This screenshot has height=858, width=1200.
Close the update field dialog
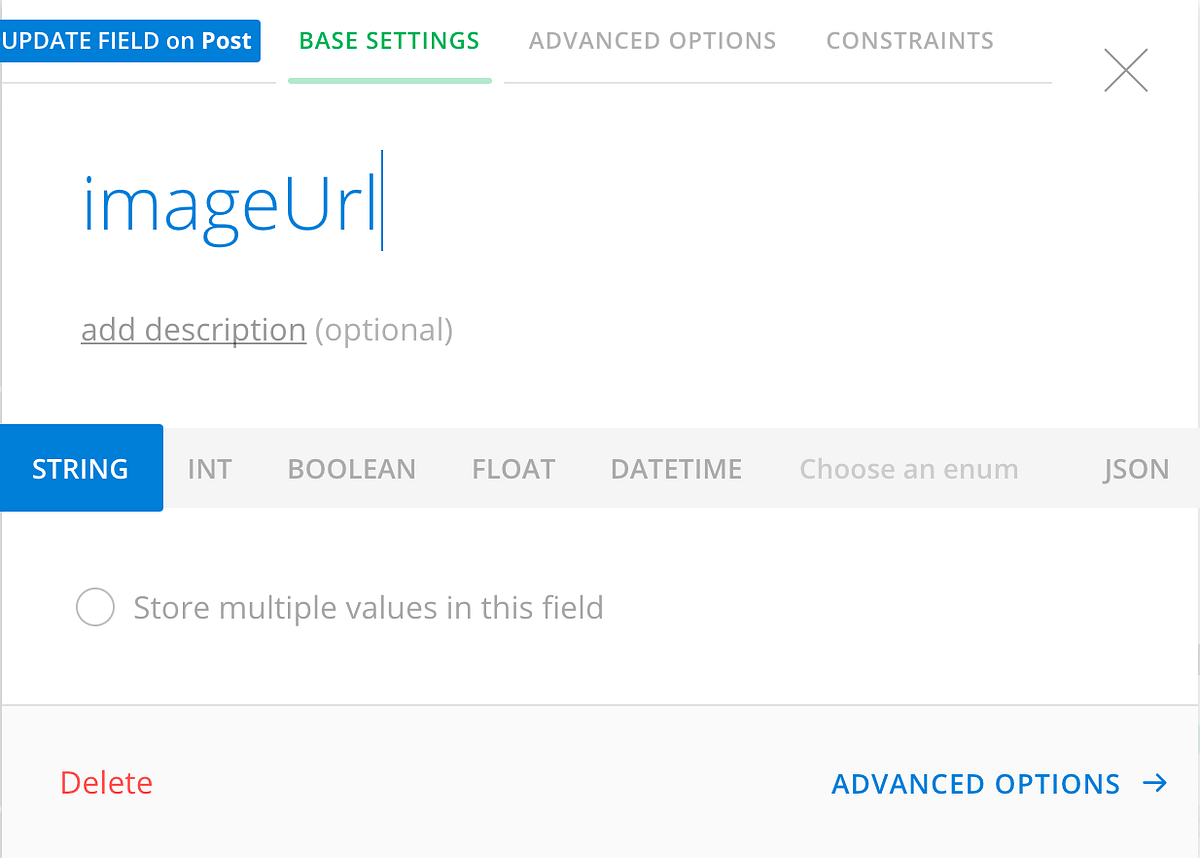click(1125, 71)
